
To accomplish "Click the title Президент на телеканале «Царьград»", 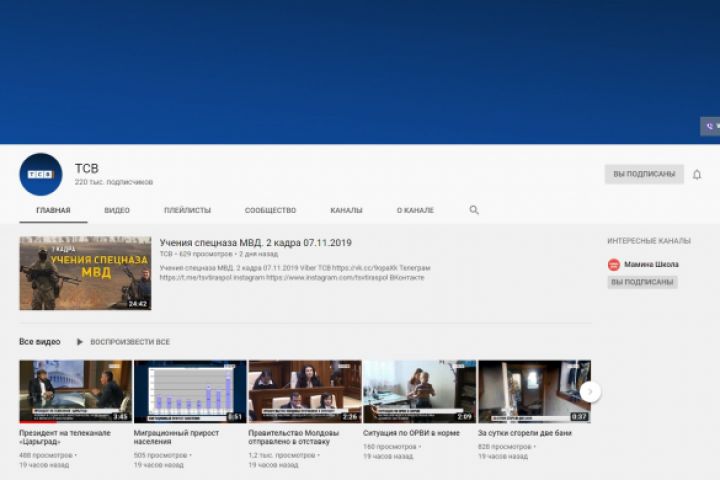I will tap(65, 437).
